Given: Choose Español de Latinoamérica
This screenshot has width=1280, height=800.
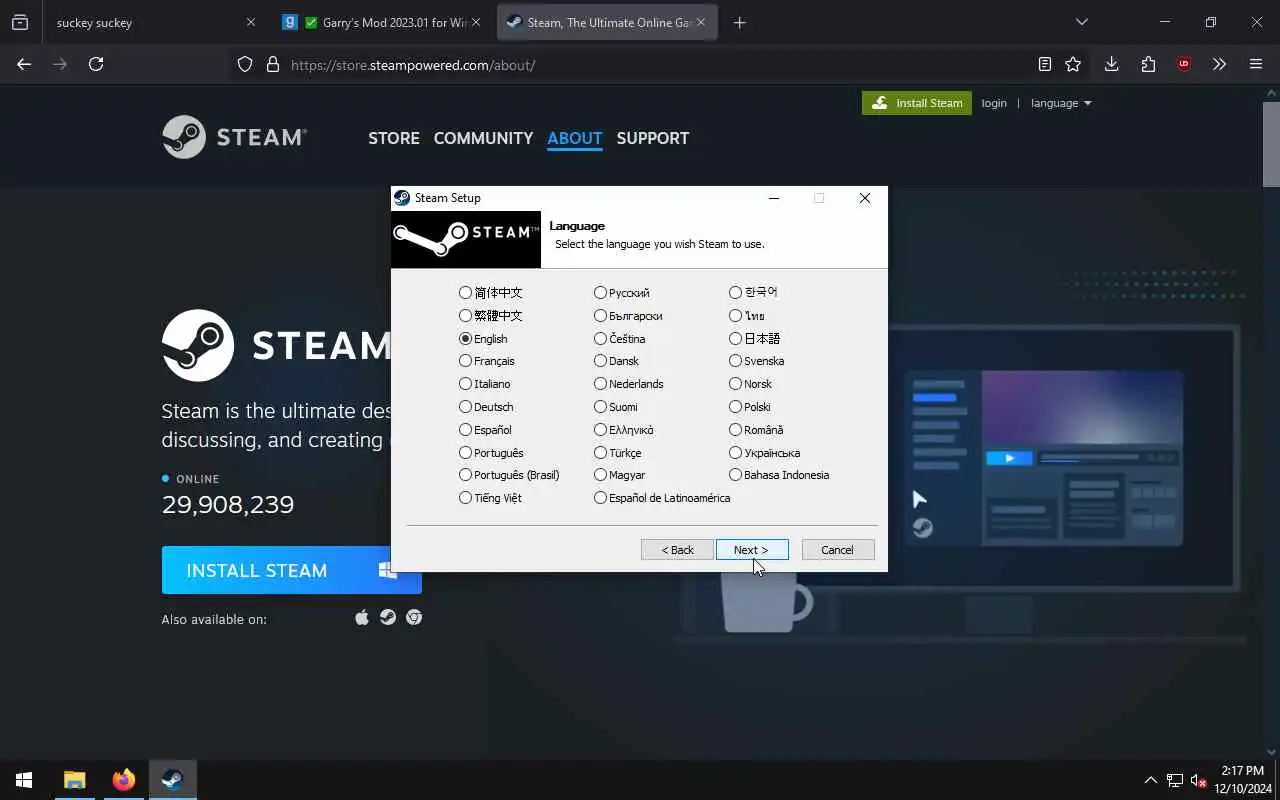Looking at the screenshot, I should [x=662, y=498].
